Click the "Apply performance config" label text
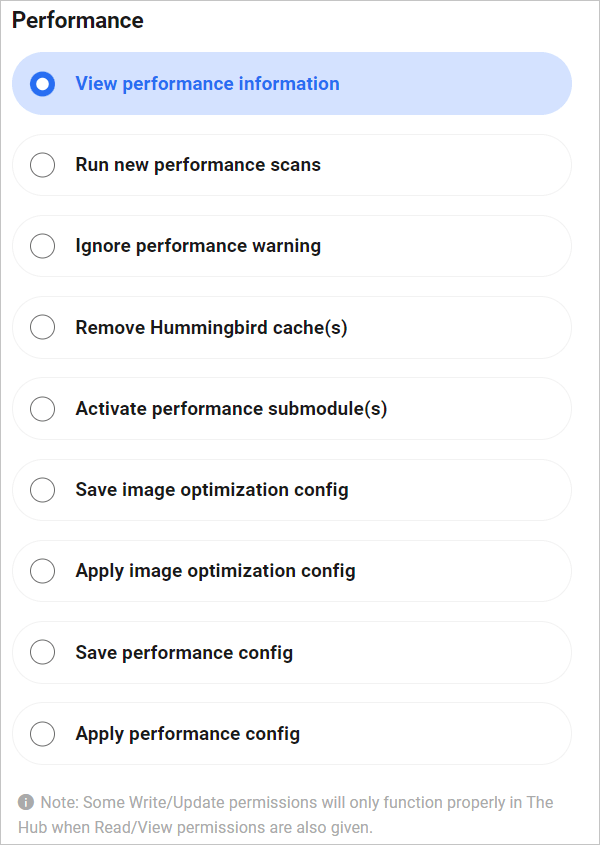 click(x=186, y=733)
